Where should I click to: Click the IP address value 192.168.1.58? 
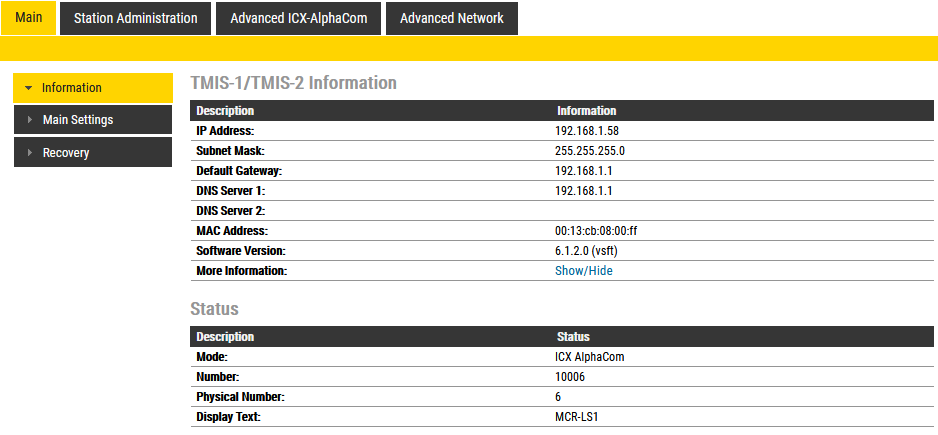pyautogui.click(x=588, y=131)
